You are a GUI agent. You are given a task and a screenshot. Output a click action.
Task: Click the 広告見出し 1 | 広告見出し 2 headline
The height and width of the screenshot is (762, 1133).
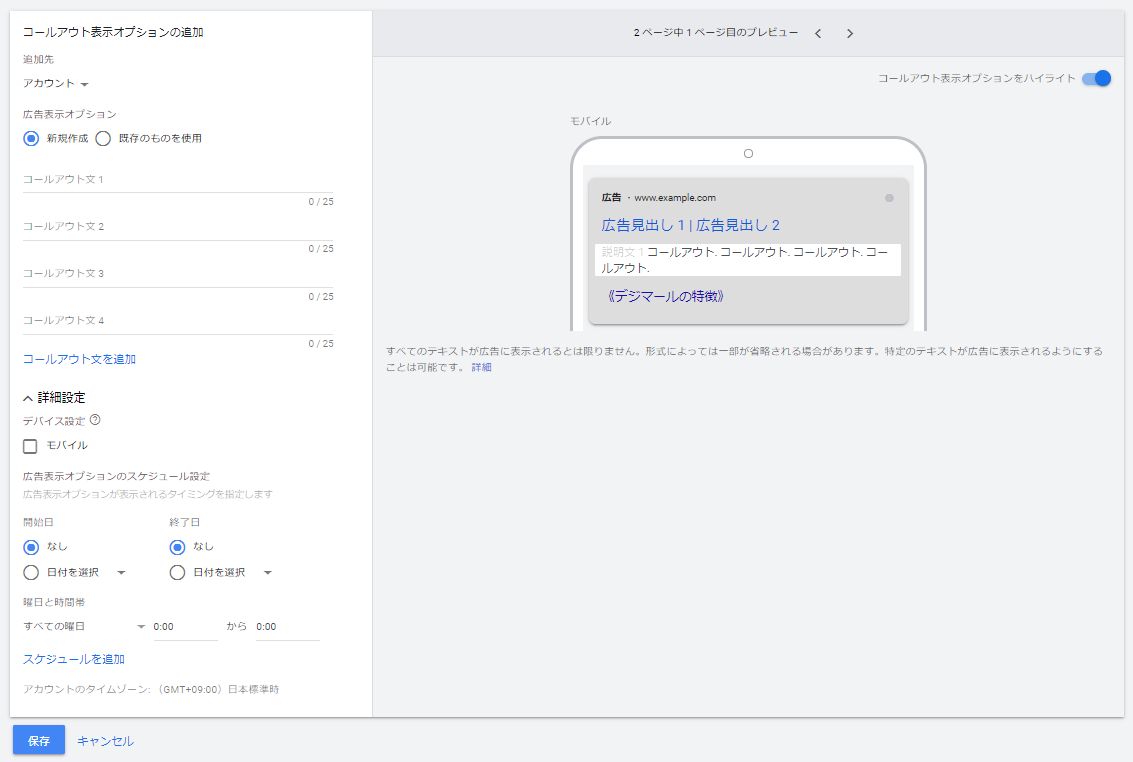(691, 225)
